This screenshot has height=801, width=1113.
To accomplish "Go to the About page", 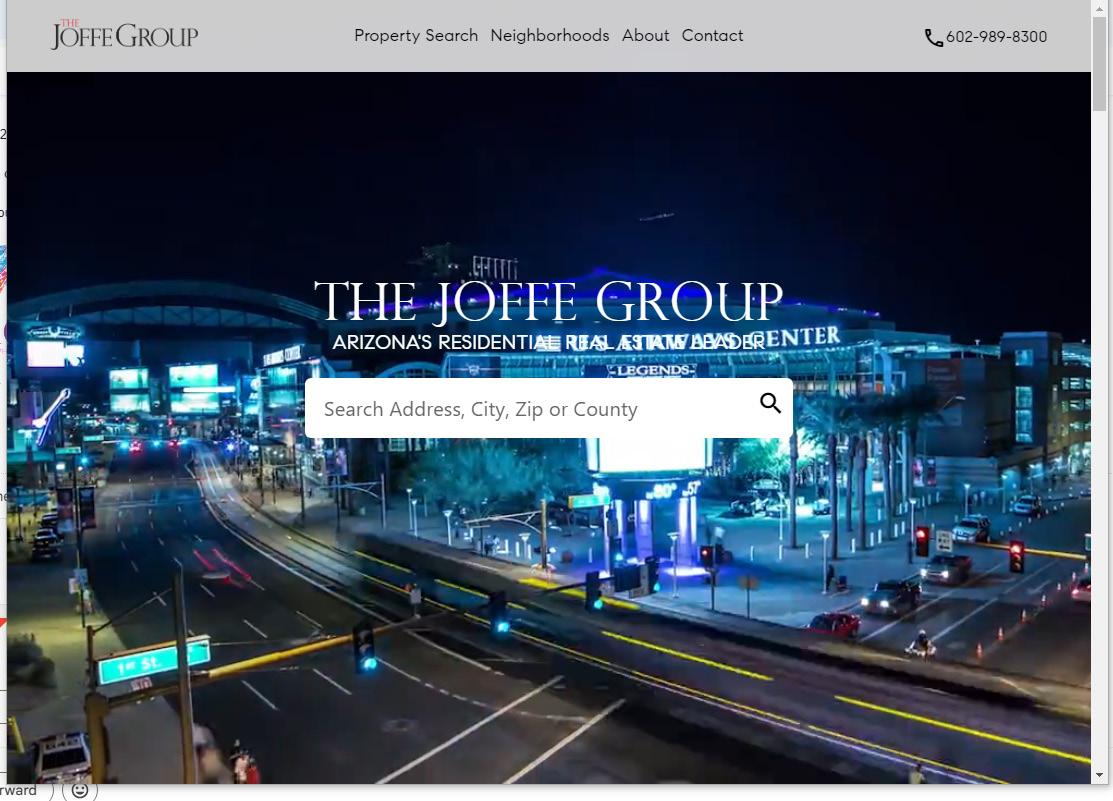I will [x=645, y=36].
